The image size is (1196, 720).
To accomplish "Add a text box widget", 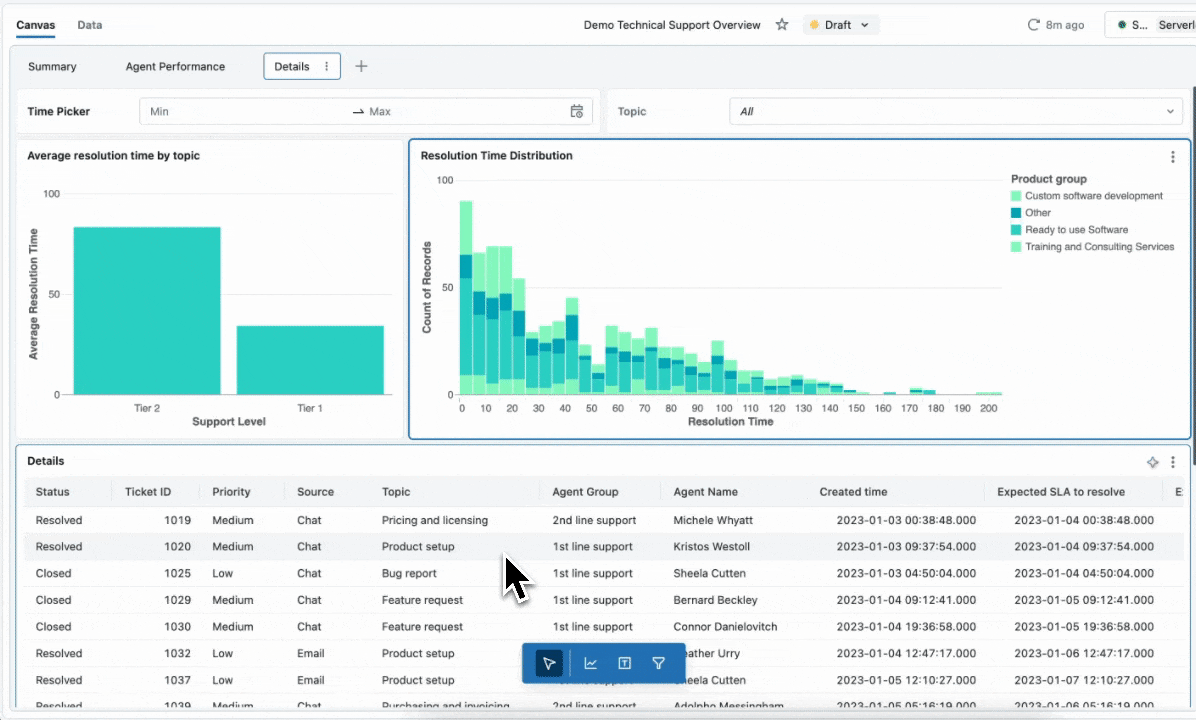I will click(x=625, y=663).
